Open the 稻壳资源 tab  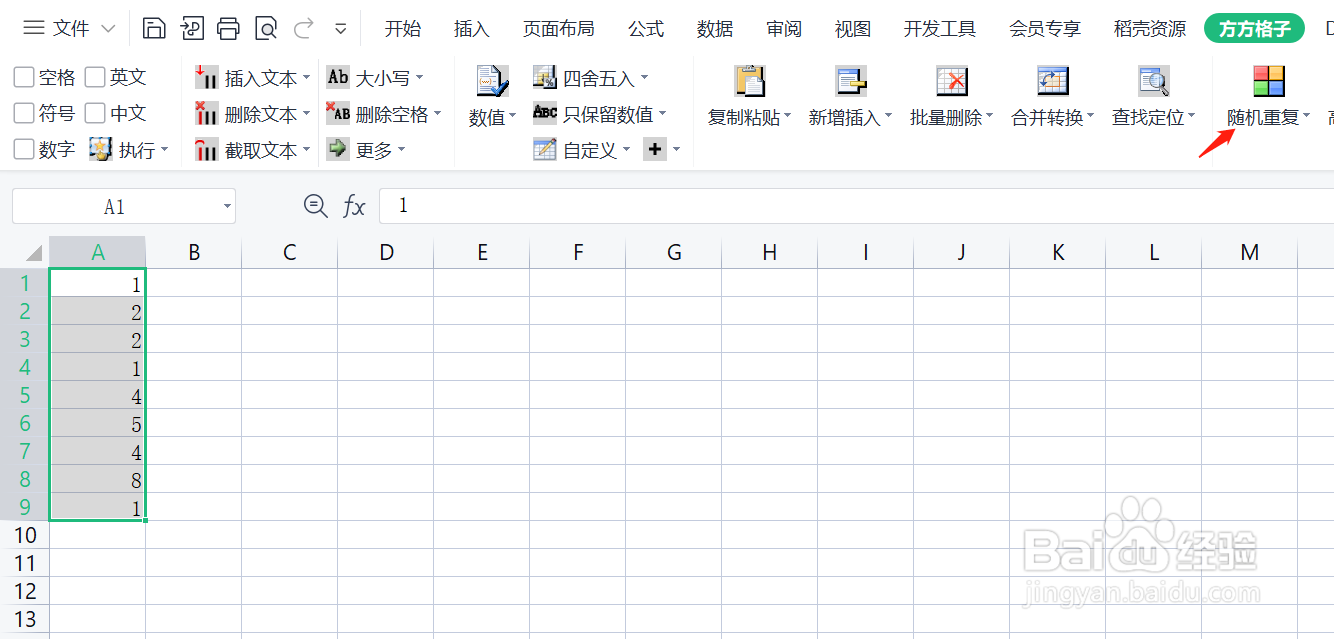[1150, 29]
